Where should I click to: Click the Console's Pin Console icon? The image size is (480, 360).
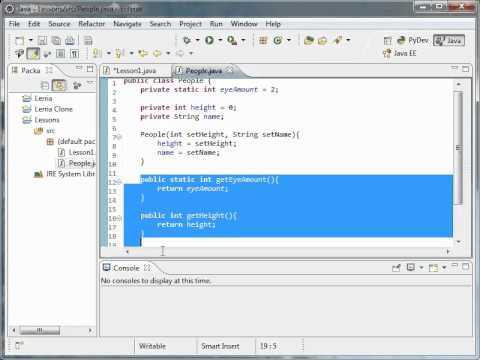(x=396, y=268)
